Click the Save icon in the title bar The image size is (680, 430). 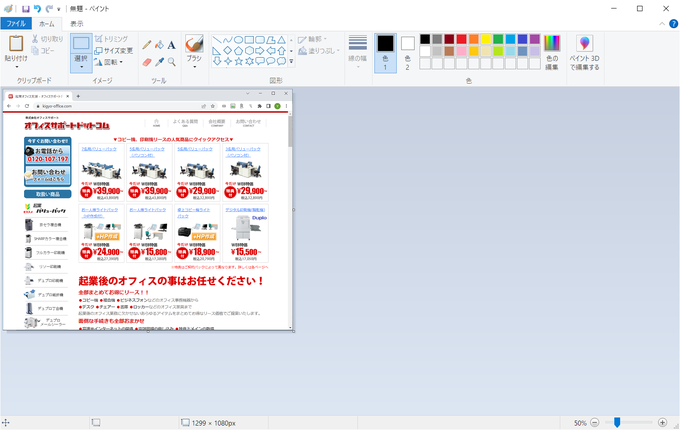(x=25, y=8)
